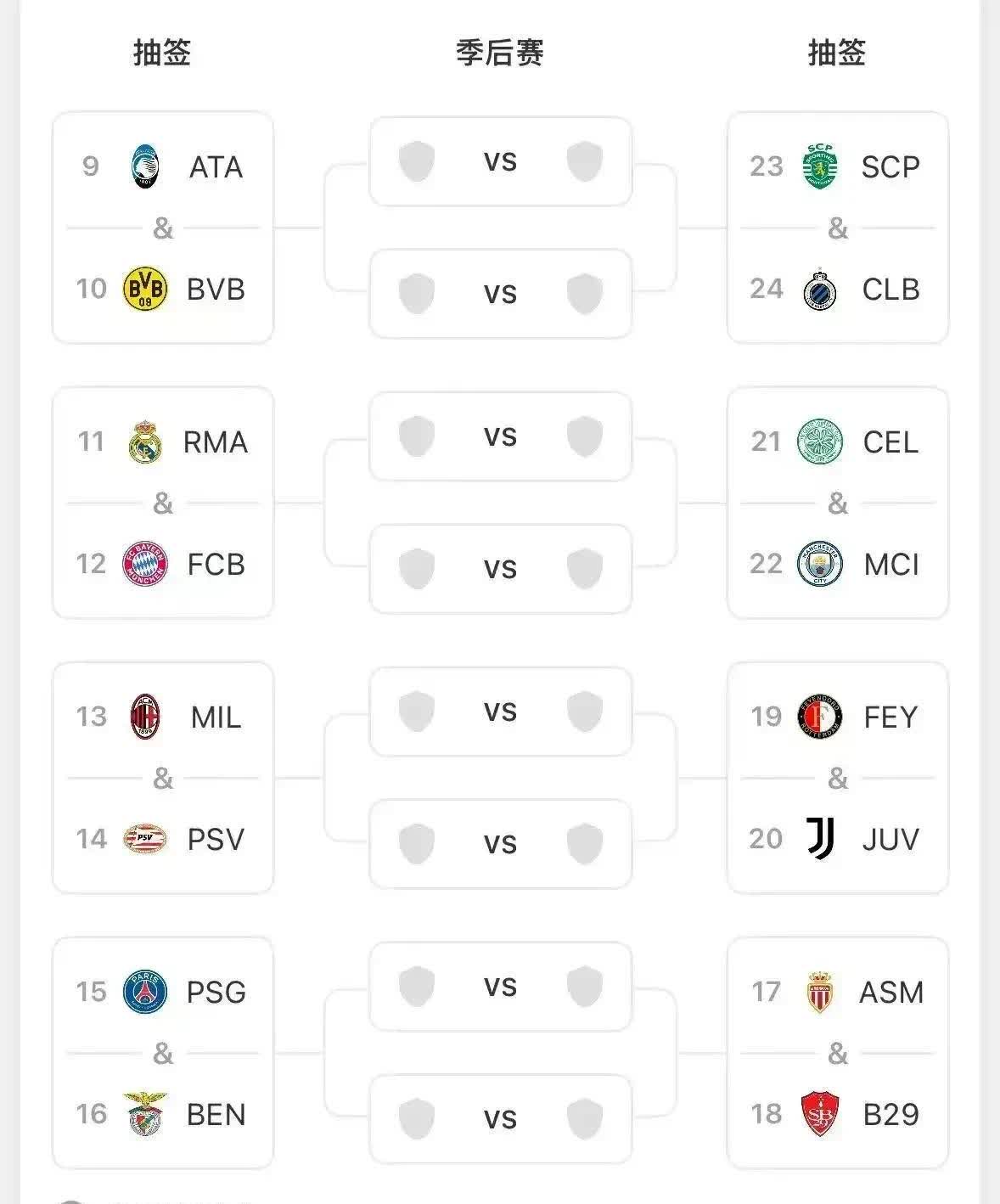Image resolution: width=1000 pixels, height=1204 pixels.
Task: Click the Sporting CP green crest
Action: 820,166
